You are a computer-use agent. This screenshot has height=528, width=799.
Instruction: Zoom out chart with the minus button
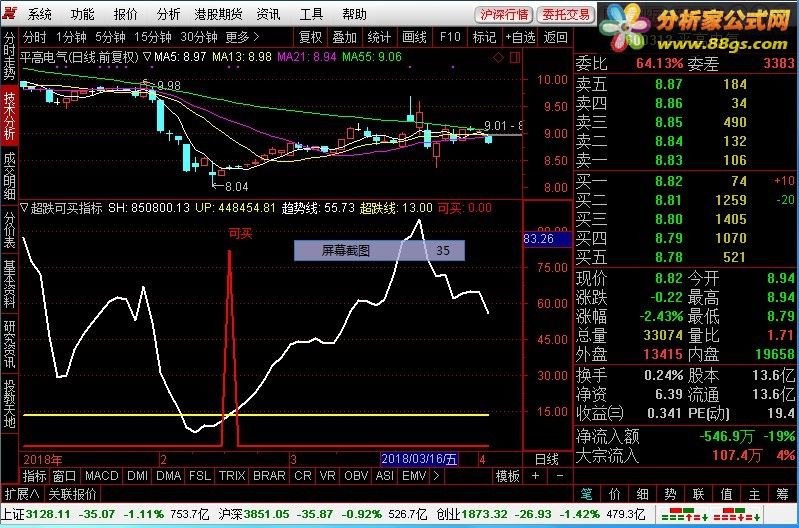[x=560, y=476]
